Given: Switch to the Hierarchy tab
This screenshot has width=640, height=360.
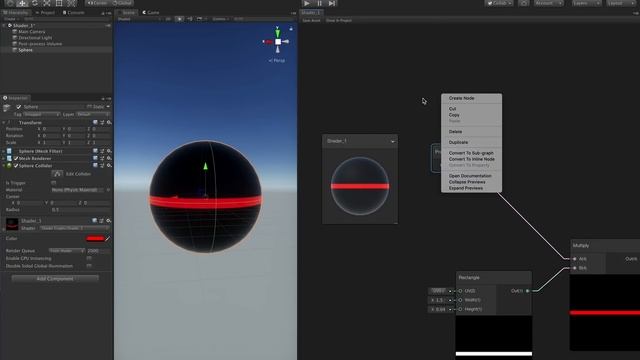Looking at the screenshot, I should pos(16,13).
